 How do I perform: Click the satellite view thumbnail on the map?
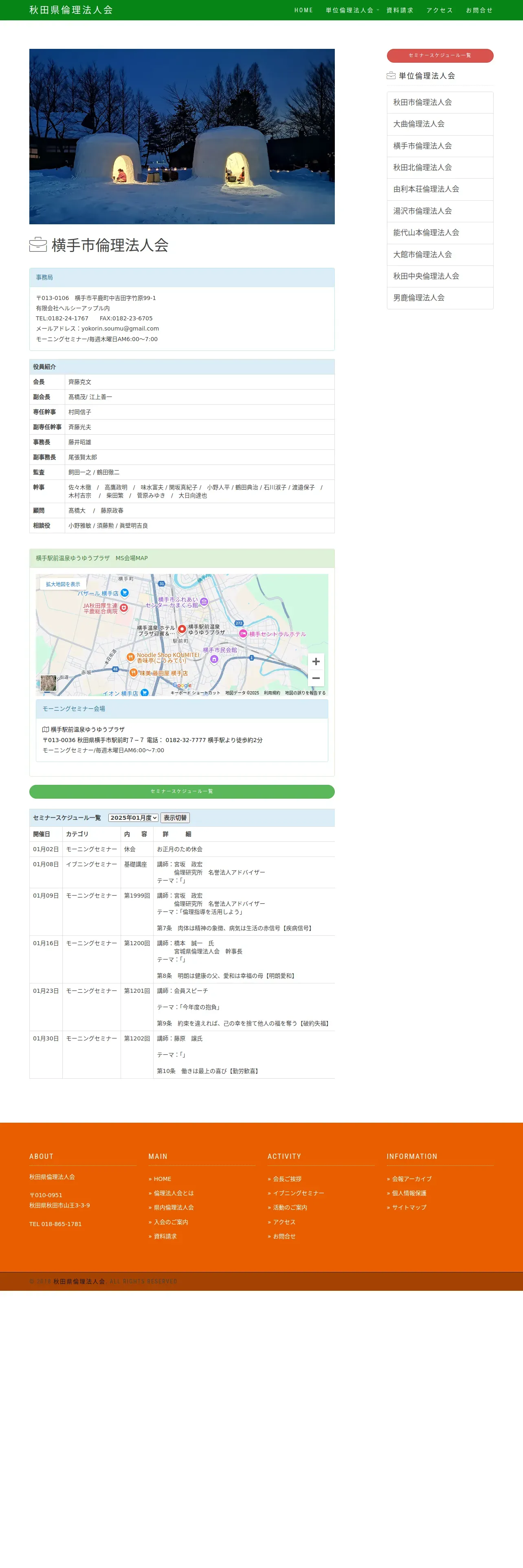[48, 683]
